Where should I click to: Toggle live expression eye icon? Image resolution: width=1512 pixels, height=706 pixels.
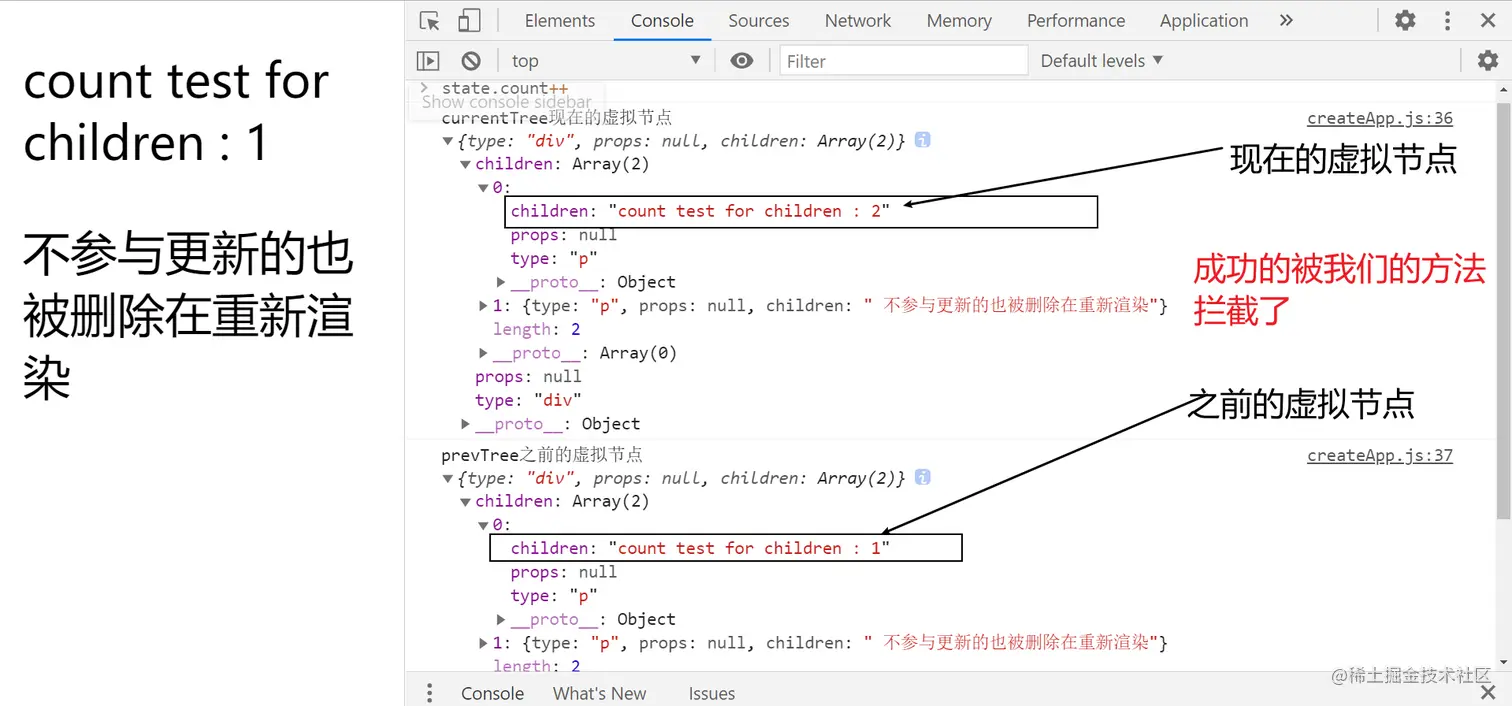tap(741, 61)
